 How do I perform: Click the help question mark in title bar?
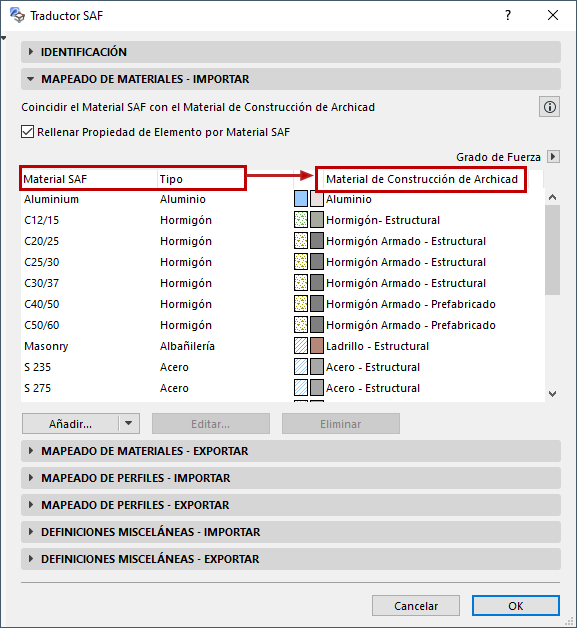tap(508, 15)
